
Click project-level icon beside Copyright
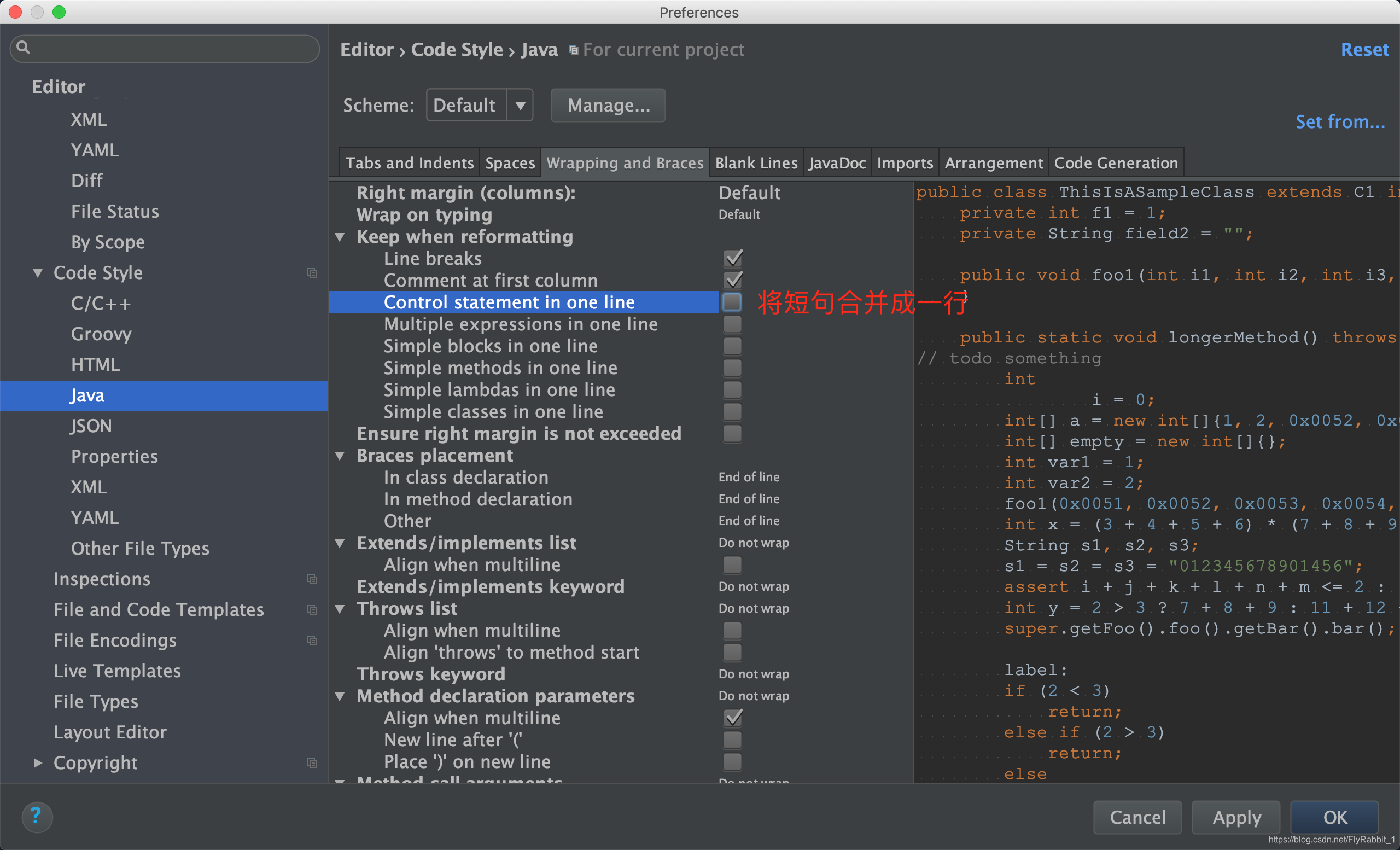point(312,762)
